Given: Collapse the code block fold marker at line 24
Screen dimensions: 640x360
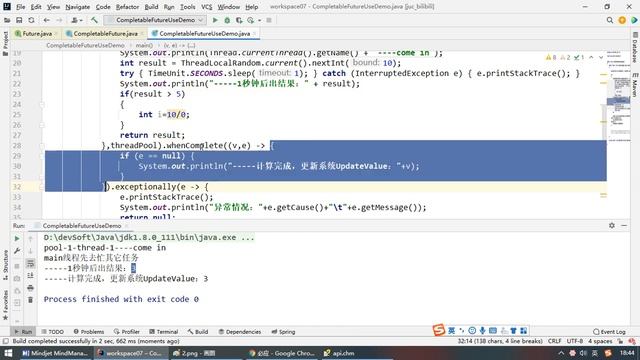Looking at the screenshot, I should click(42, 104).
